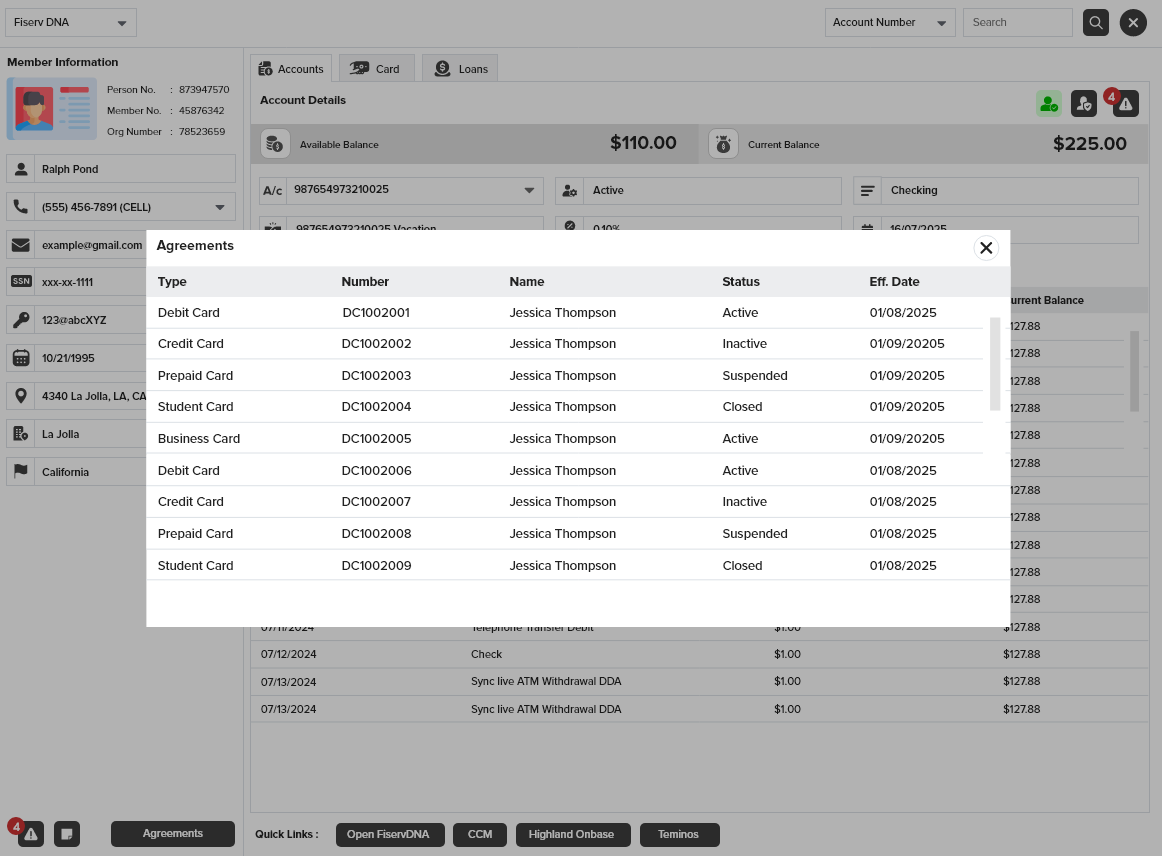1162x856 pixels.
Task: Click the Search input field
Action: tap(1017, 22)
